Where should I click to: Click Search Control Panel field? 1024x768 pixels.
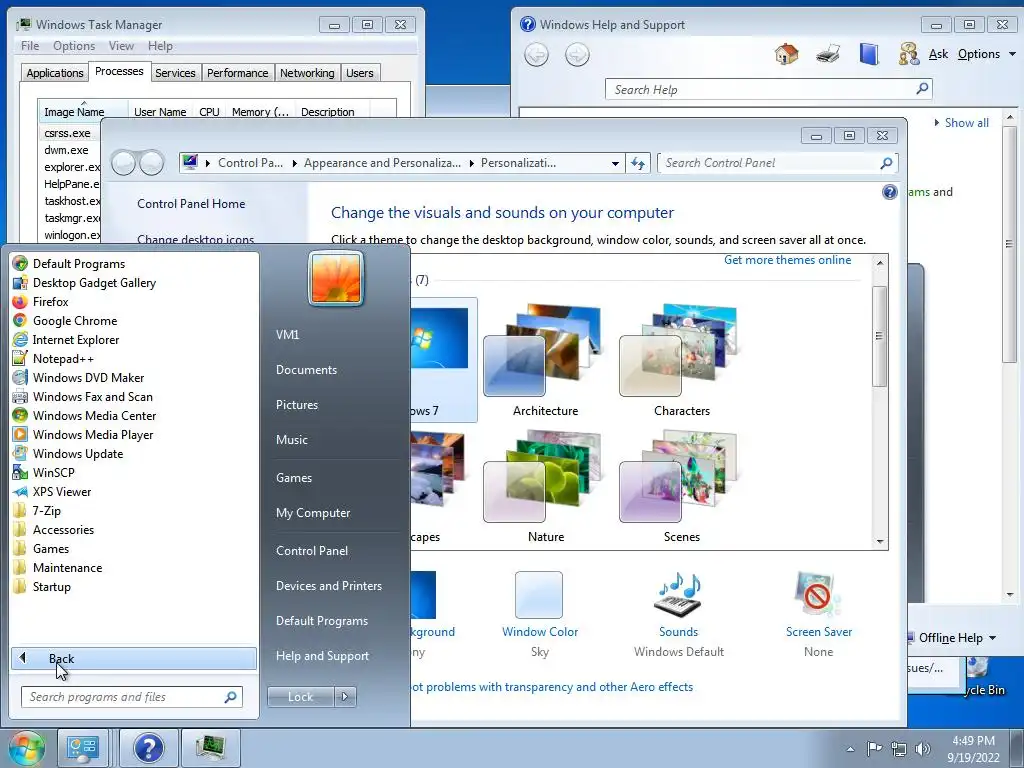pyautogui.click(x=777, y=163)
